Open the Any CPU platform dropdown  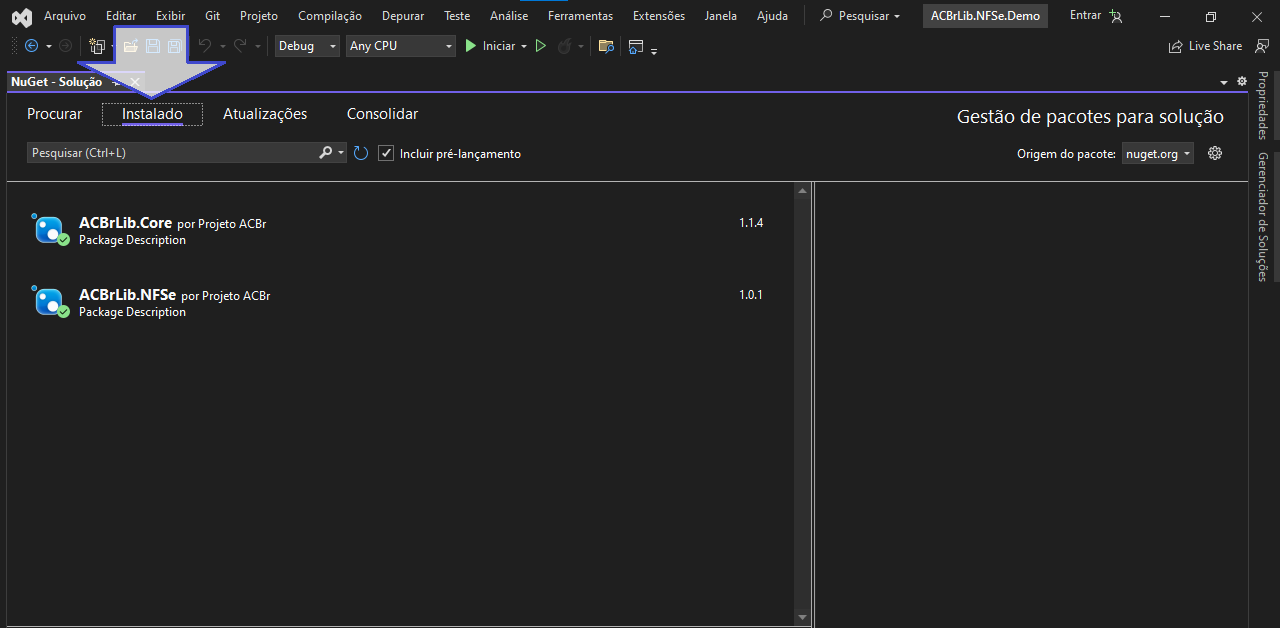coord(401,46)
